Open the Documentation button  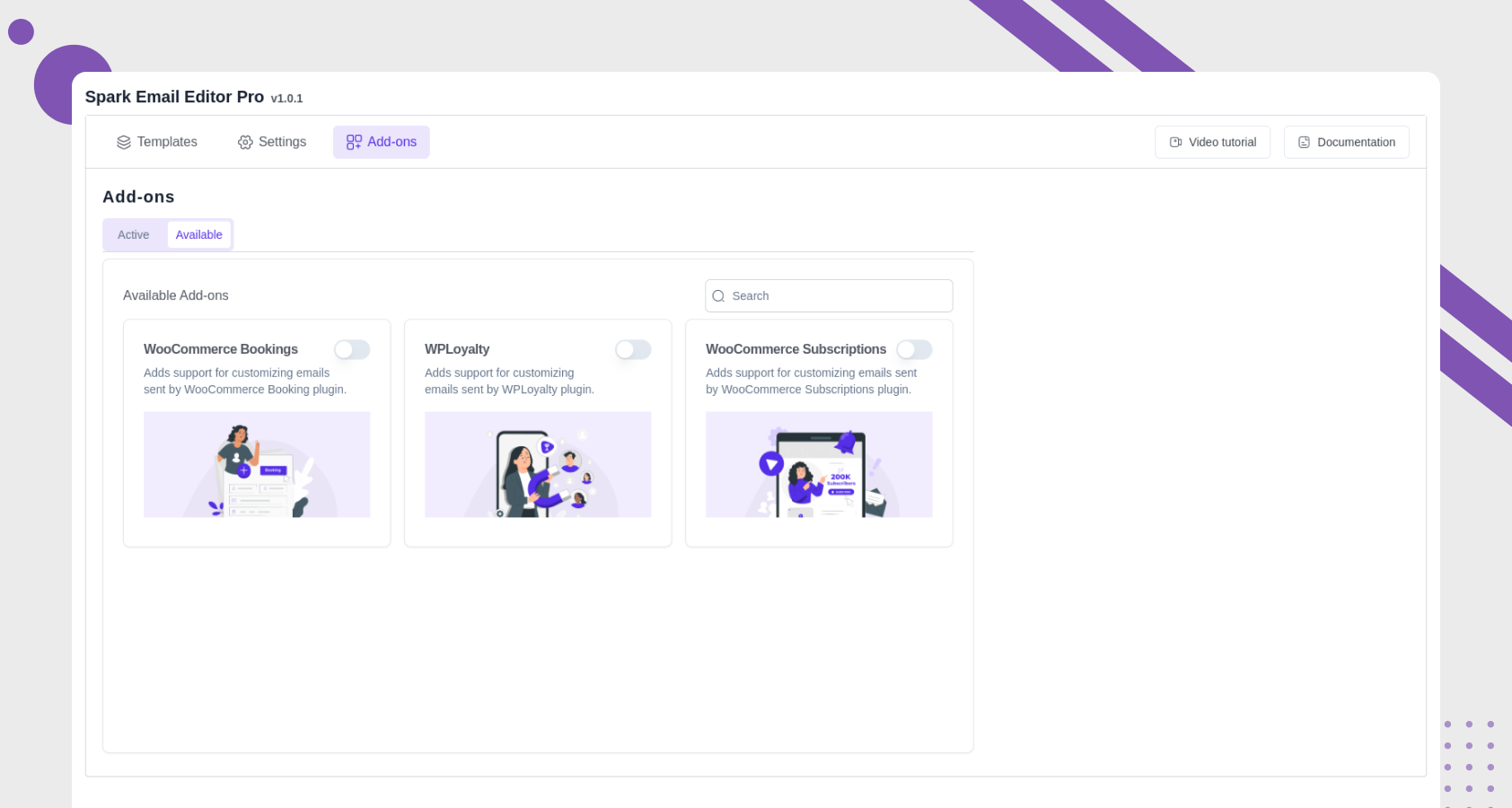coord(1346,142)
